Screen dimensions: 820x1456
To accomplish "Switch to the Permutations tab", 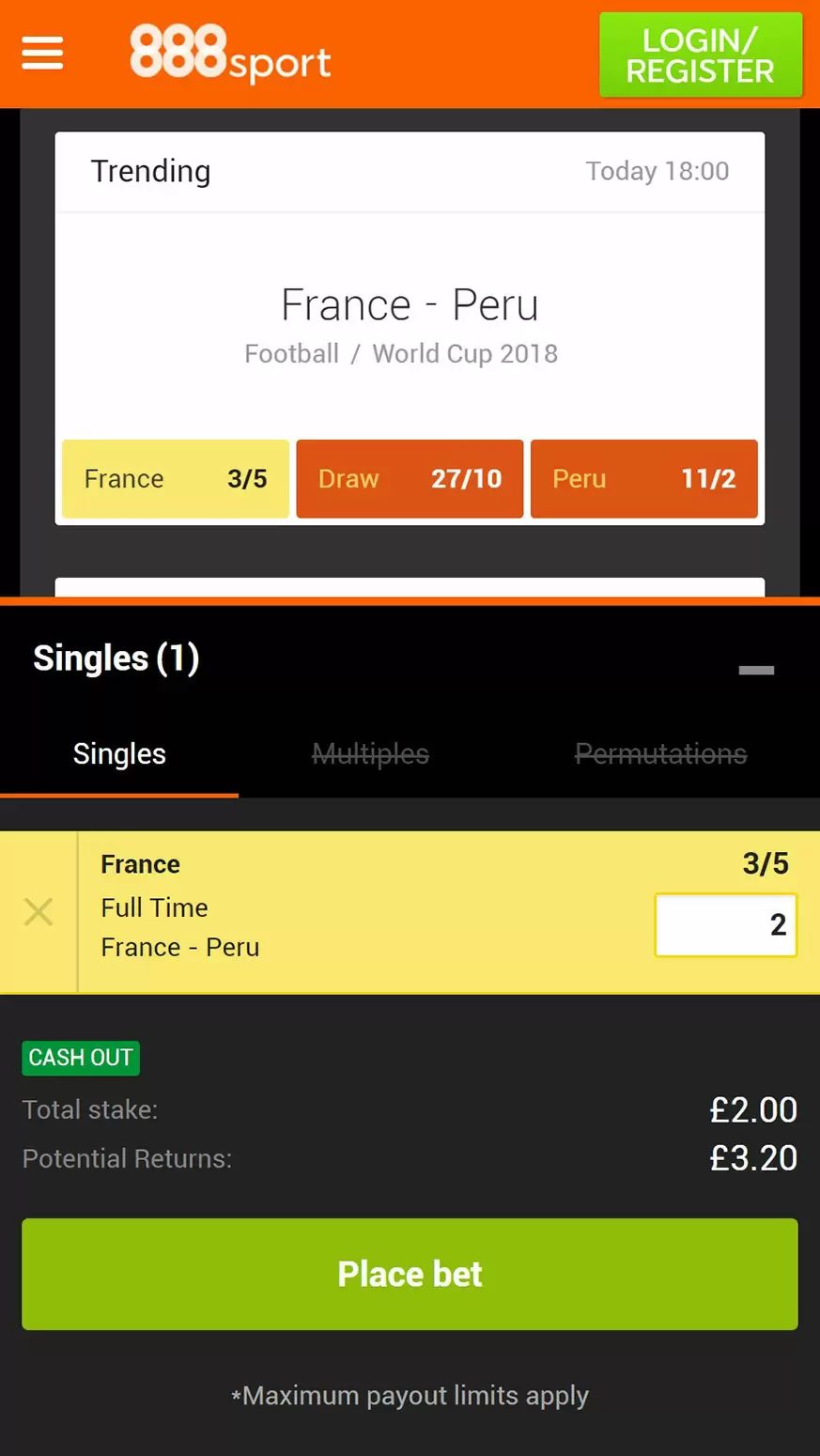I will point(661,754).
